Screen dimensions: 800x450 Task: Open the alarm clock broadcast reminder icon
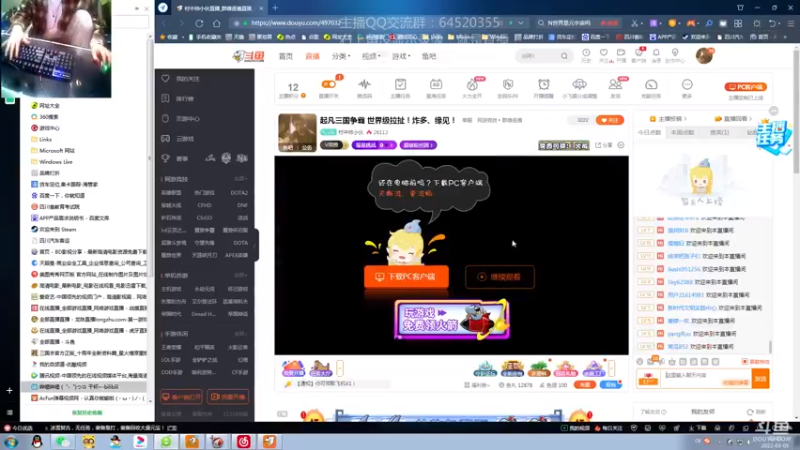(x=543, y=87)
